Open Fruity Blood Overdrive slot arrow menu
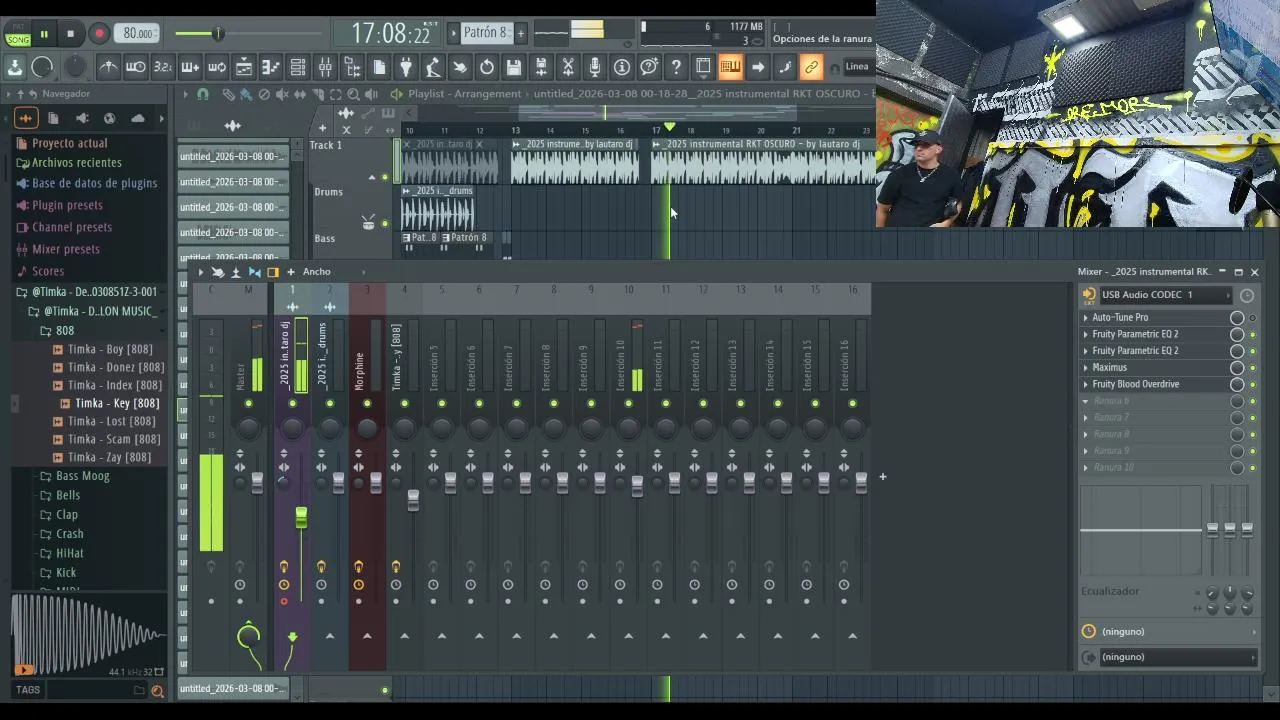 pos(1086,384)
